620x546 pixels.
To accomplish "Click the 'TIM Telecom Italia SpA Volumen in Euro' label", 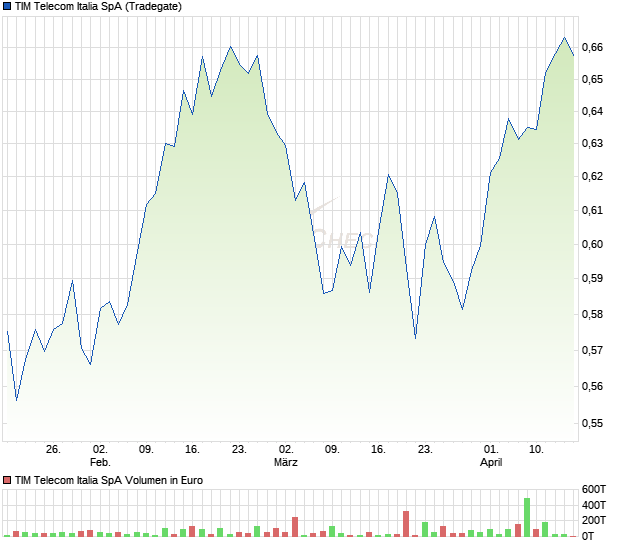I will (x=109, y=480).
